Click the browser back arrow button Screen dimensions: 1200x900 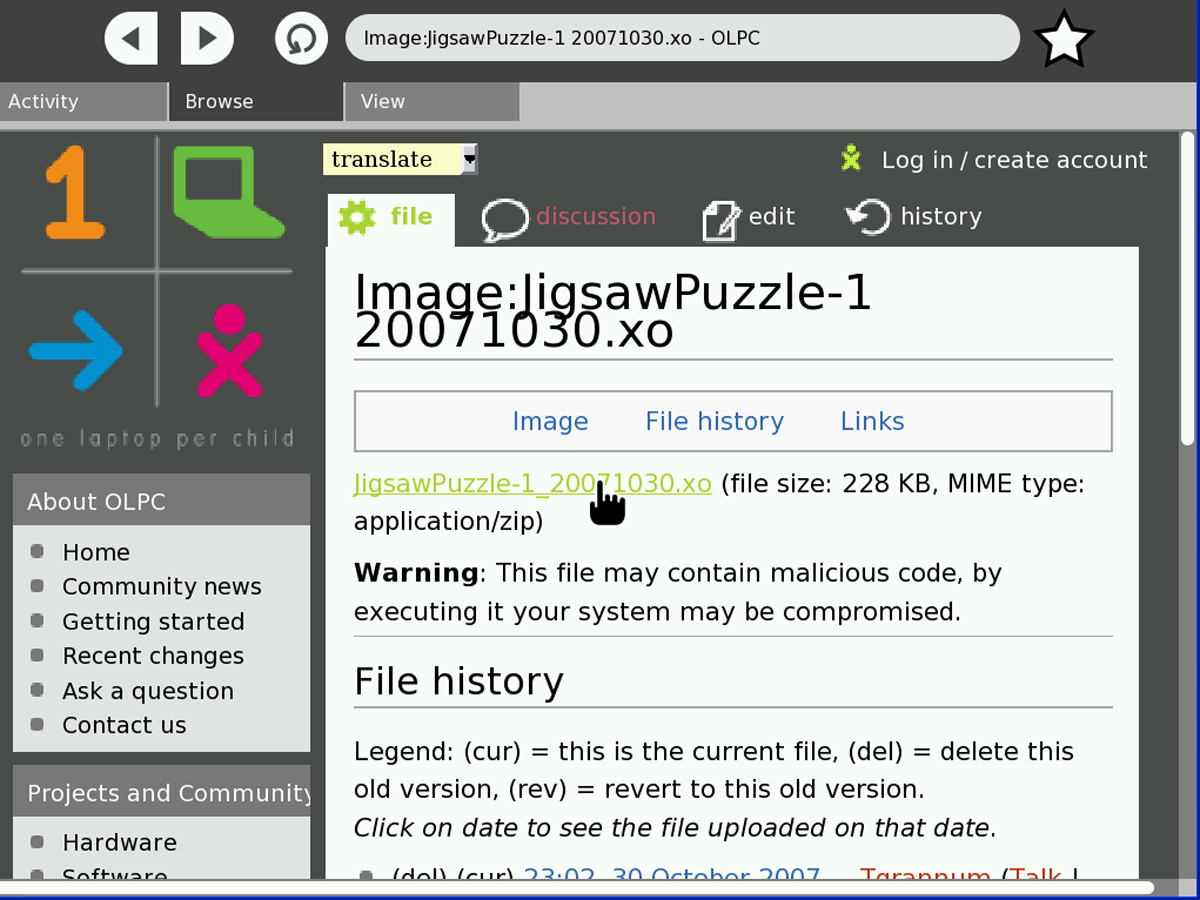131,38
